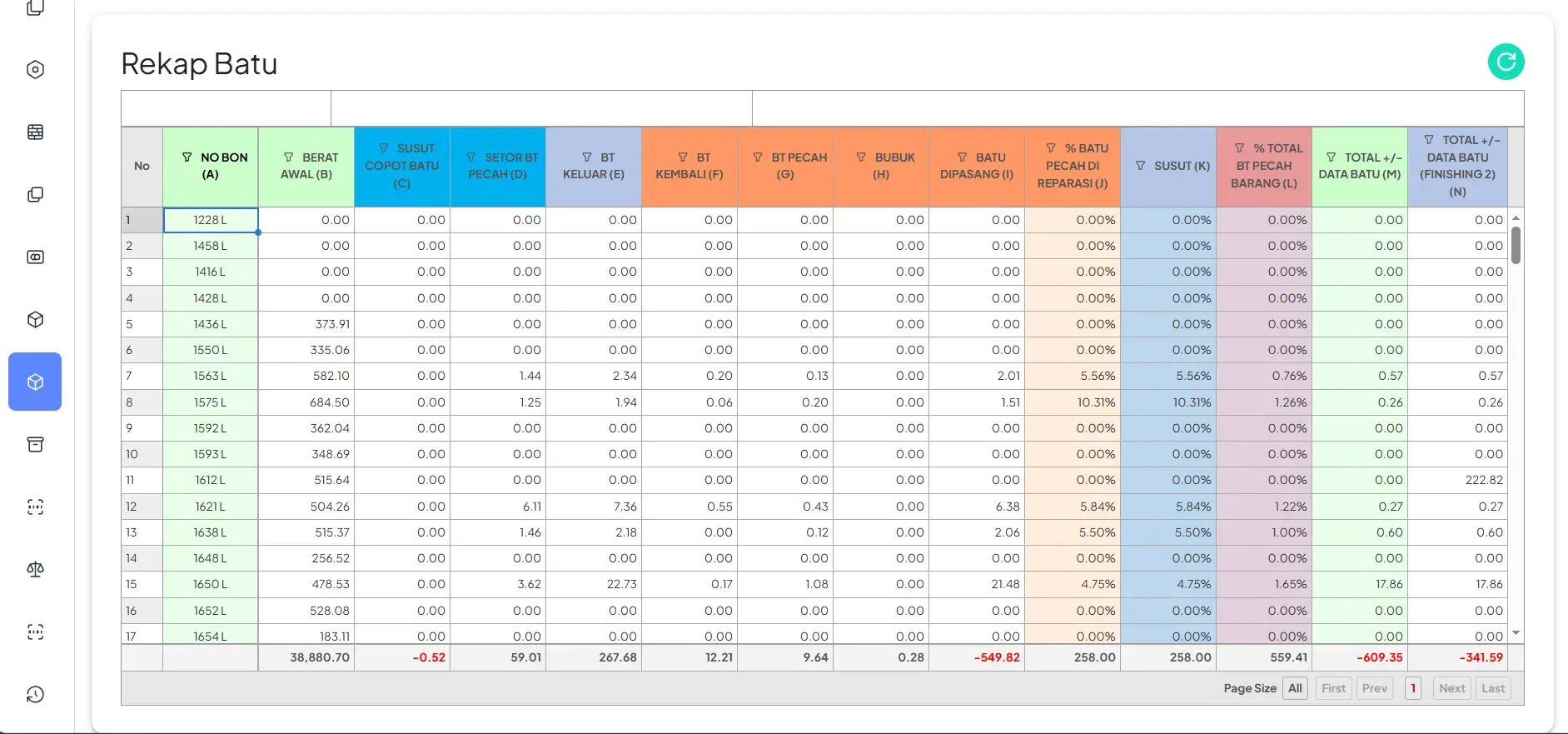Open filter icon for SUSUT (K)

pos(1140,166)
